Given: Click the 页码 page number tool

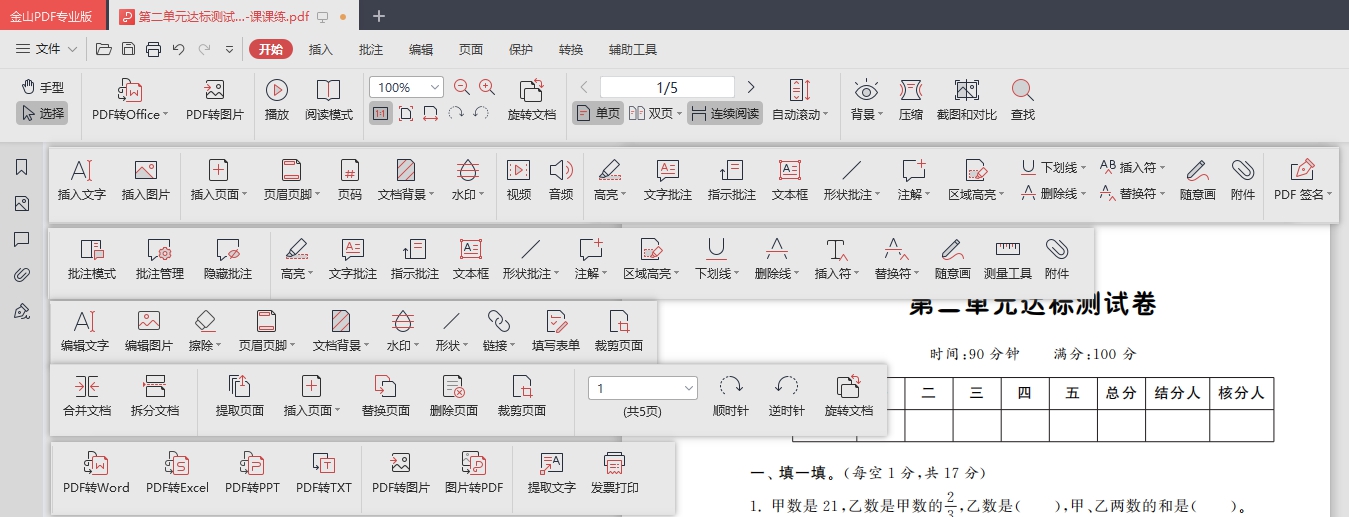Looking at the screenshot, I should coord(349,181).
